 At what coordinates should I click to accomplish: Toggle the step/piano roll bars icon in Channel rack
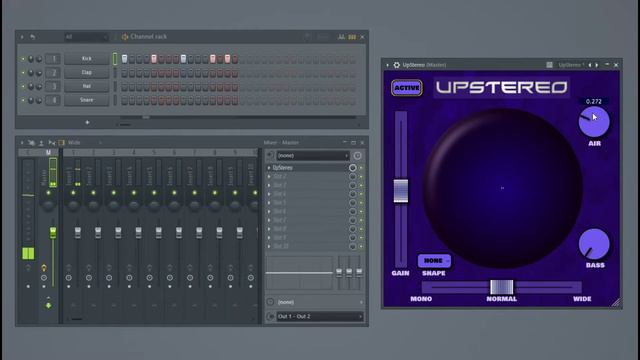(x=352, y=37)
